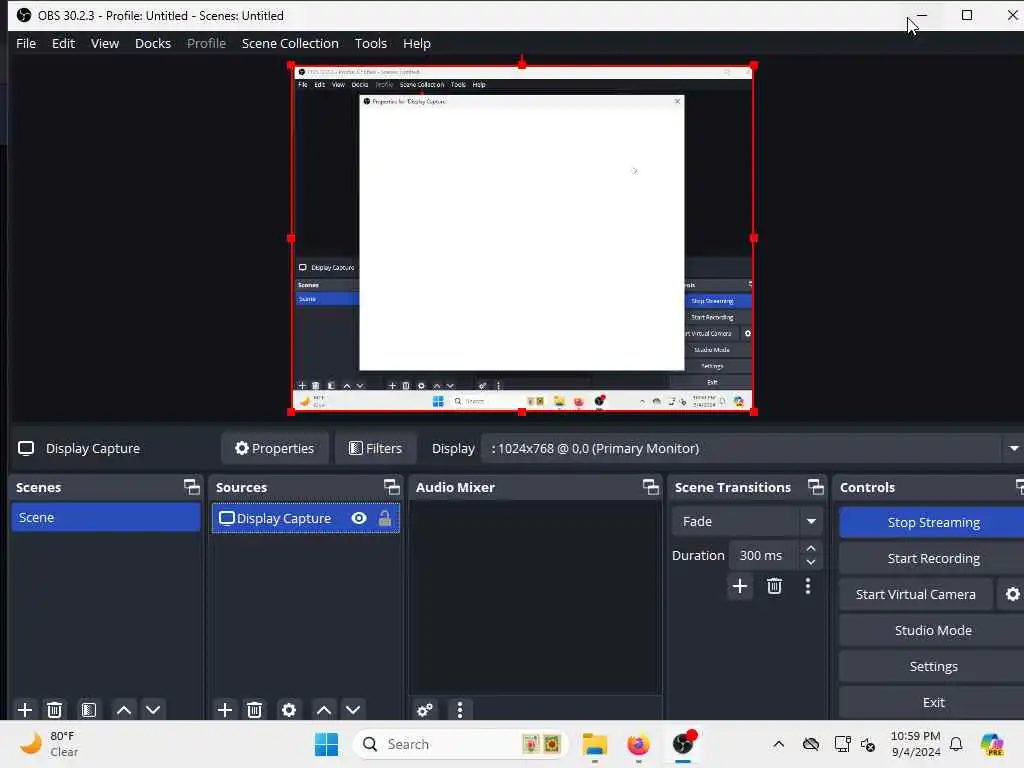Image resolution: width=1024 pixels, height=768 pixels.
Task: Open virtual camera settings gear
Action: click(1012, 594)
